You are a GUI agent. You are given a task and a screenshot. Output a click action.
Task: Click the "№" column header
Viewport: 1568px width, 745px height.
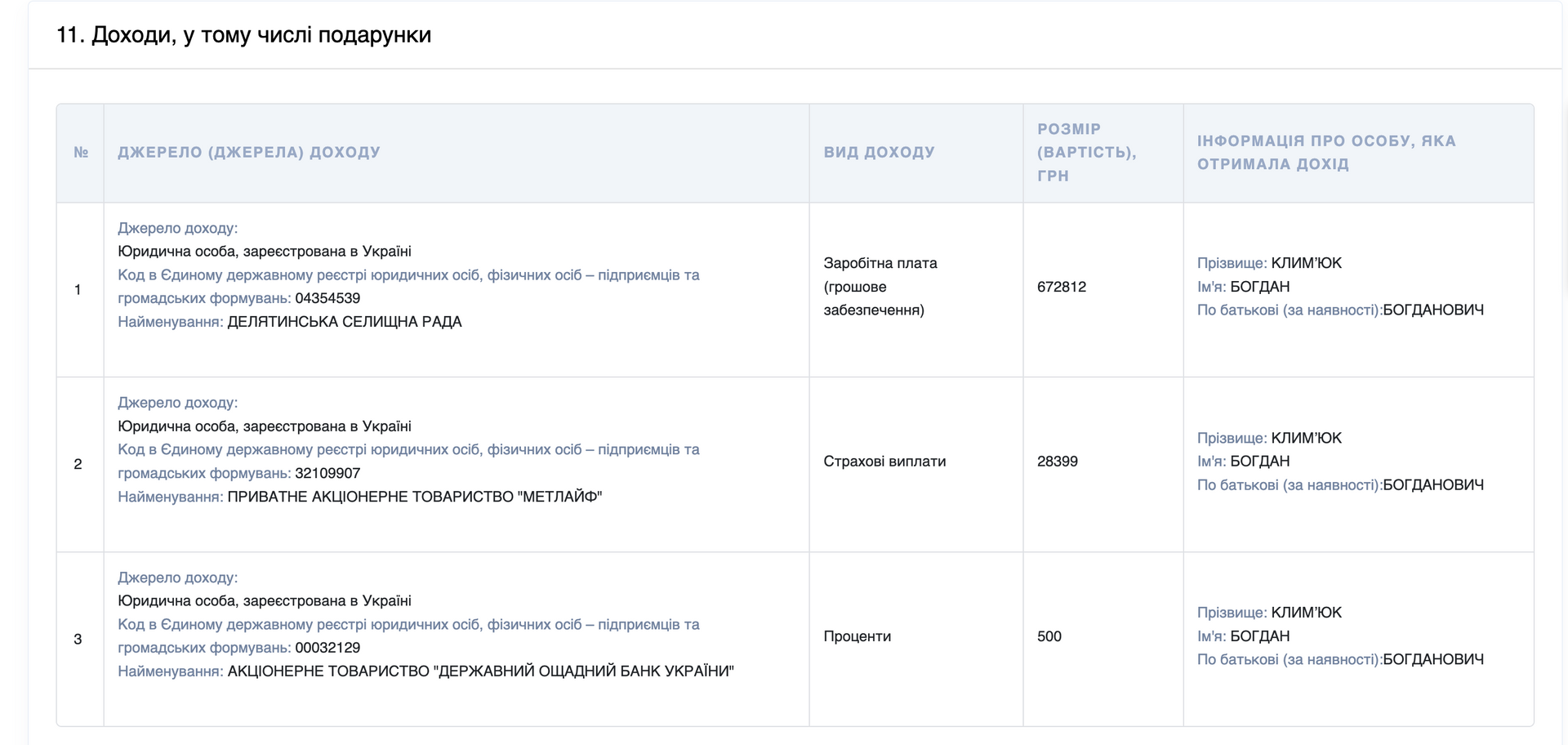point(81,153)
